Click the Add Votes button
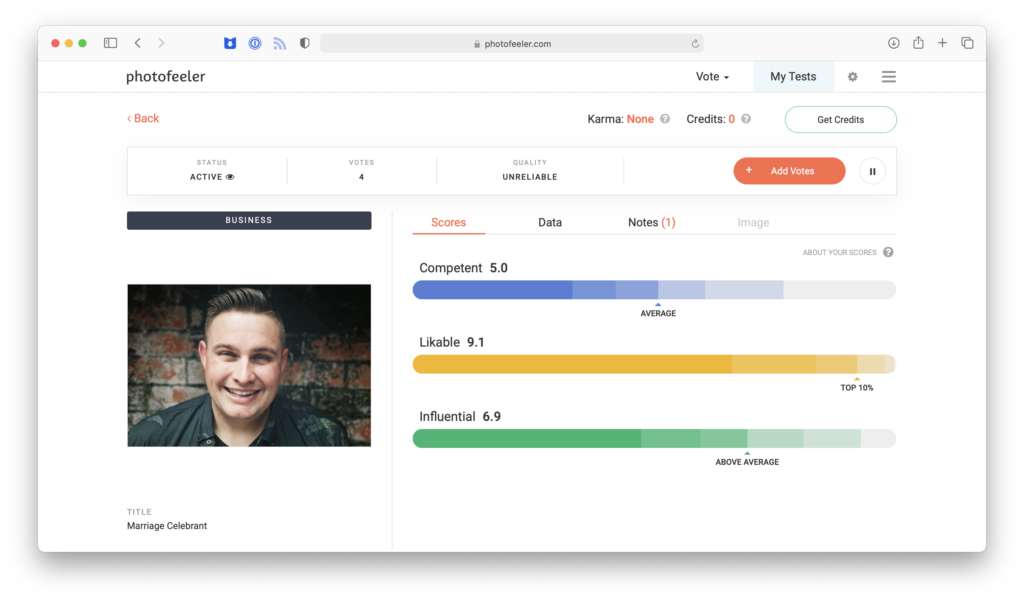Image resolution: width=1024 pixels, height=602 pixels. tap(789, 171)
